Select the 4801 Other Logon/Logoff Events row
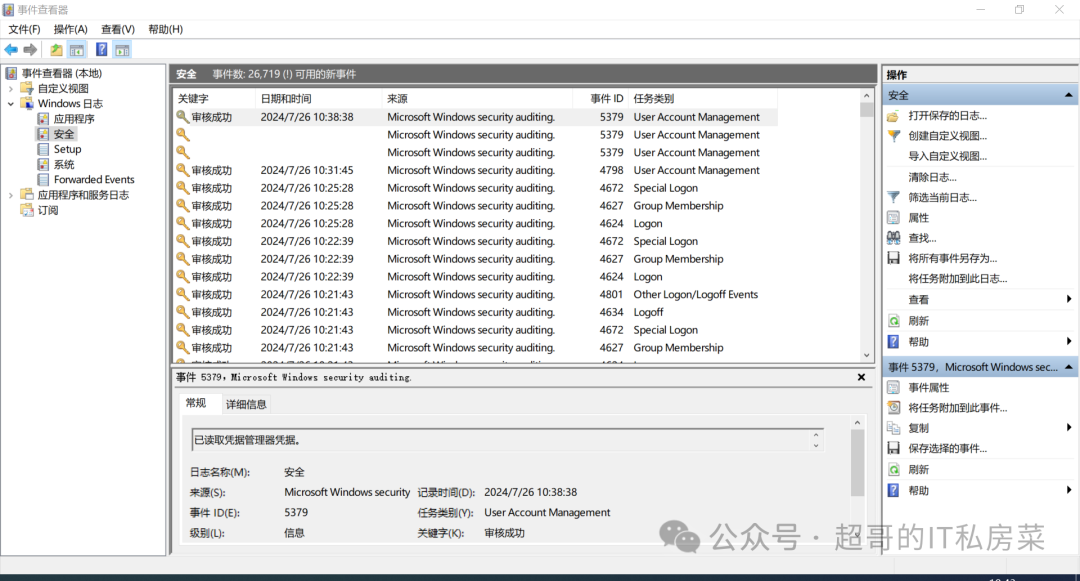 coord(475,295)
